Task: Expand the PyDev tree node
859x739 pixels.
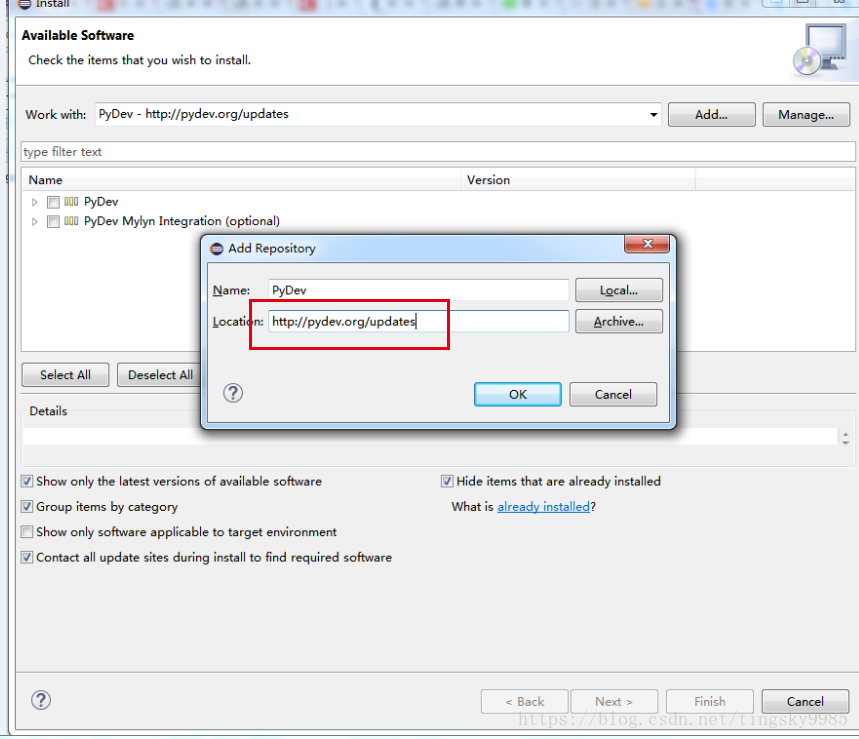Action: click(x=35, y=202)
